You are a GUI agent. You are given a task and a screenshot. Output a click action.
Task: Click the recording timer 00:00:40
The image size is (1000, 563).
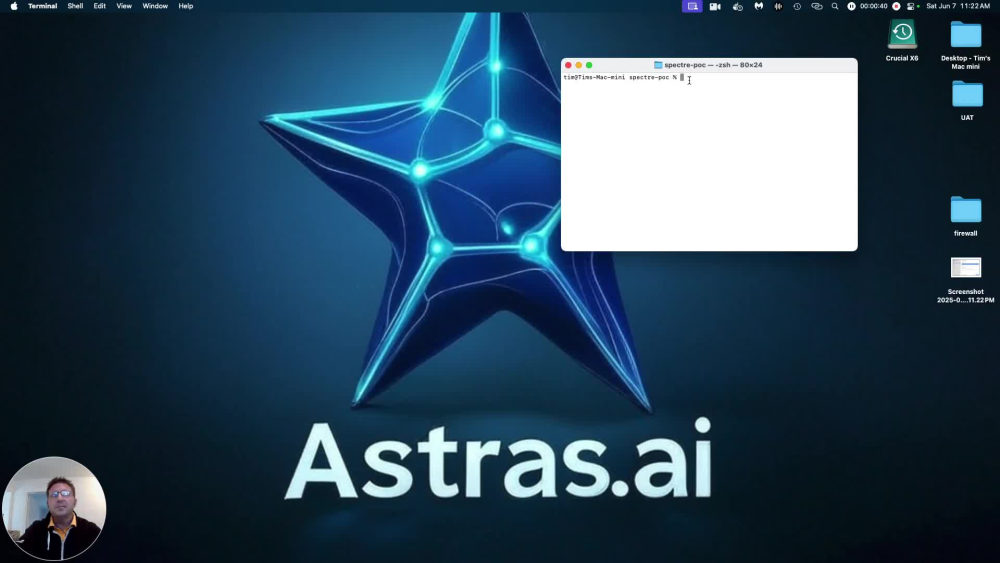tap(874, 6)
